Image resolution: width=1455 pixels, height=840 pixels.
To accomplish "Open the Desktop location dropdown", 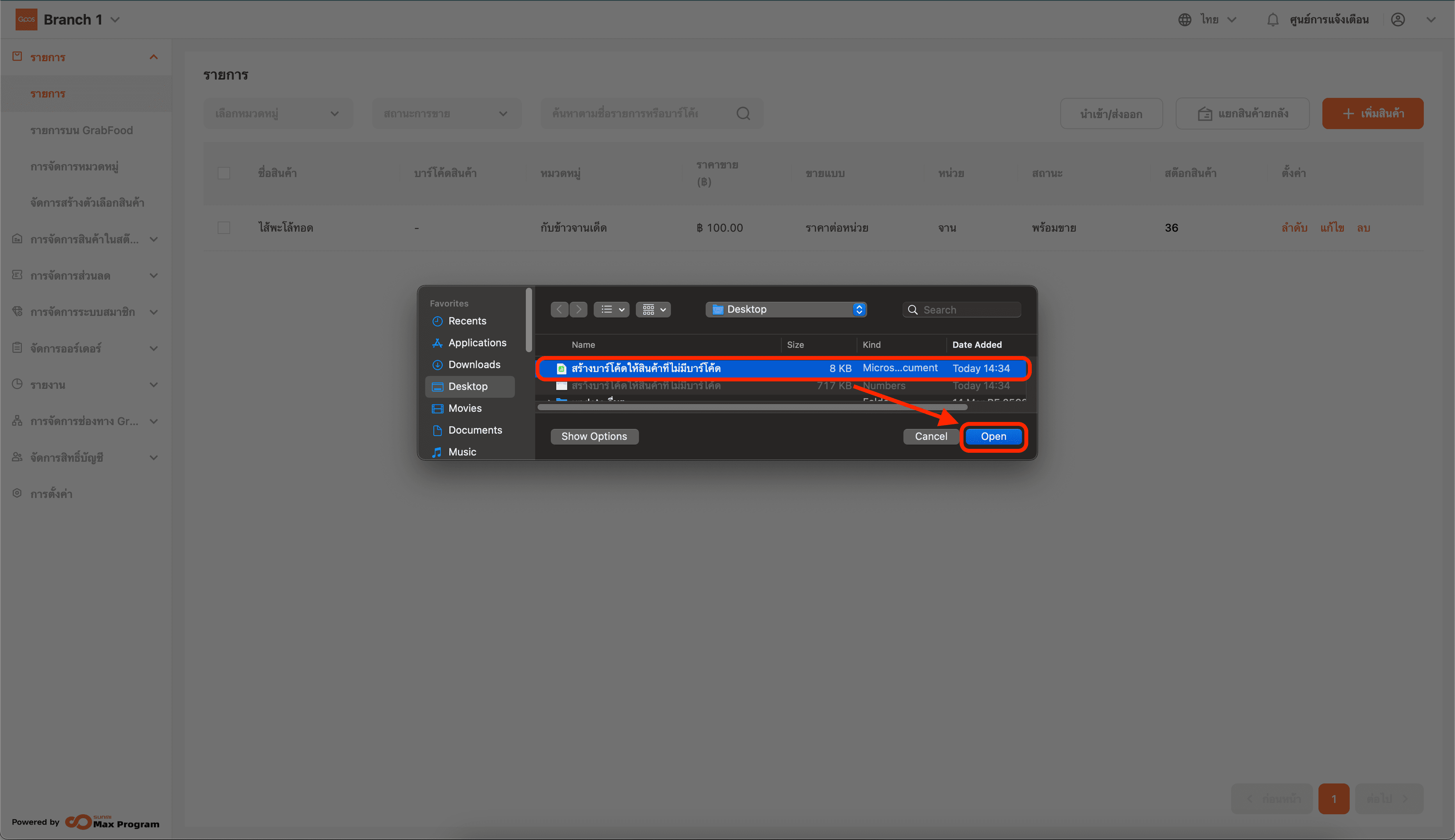I will pos(786,310).
